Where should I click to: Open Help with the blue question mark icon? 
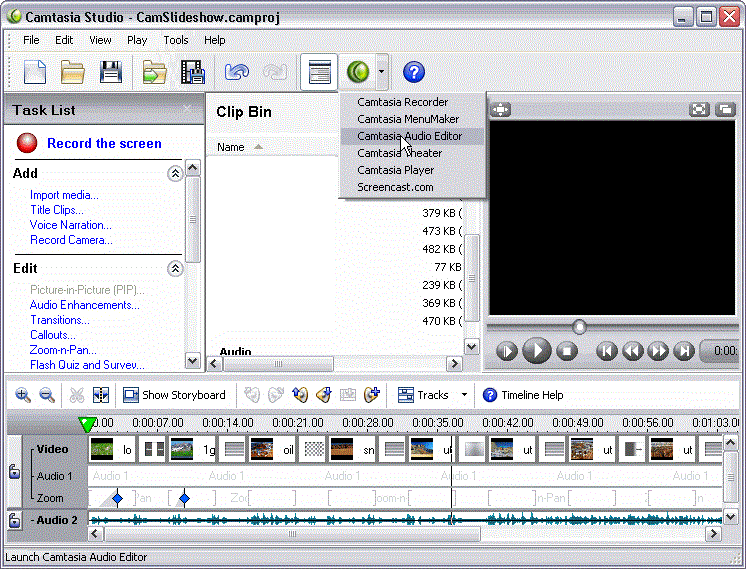click(414, 72)
